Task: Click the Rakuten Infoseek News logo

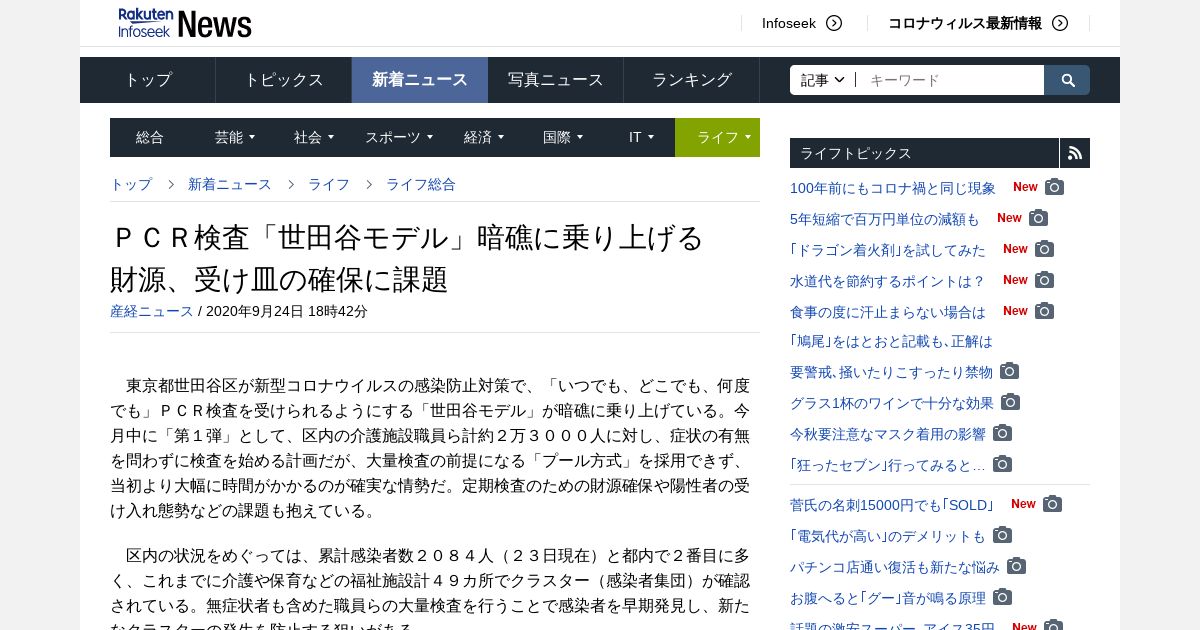Action: 184,23
